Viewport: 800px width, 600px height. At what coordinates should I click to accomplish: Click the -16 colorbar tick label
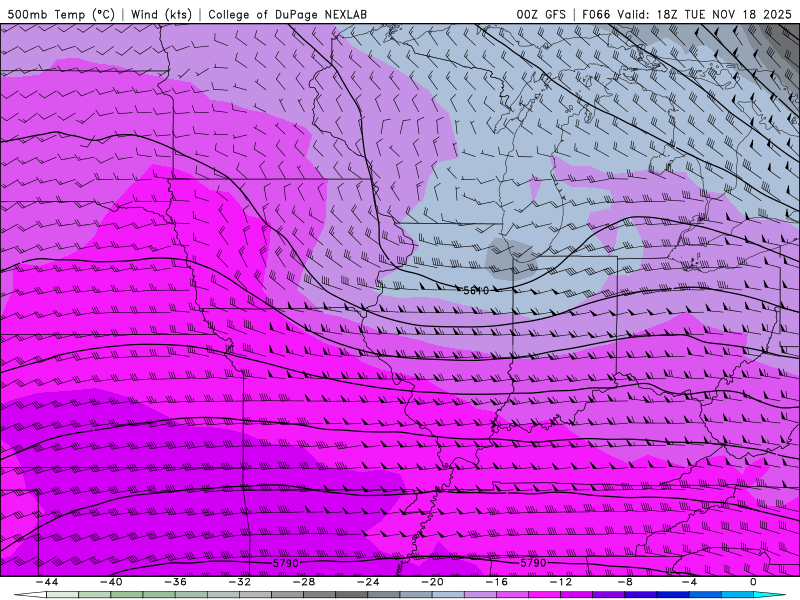496,582
